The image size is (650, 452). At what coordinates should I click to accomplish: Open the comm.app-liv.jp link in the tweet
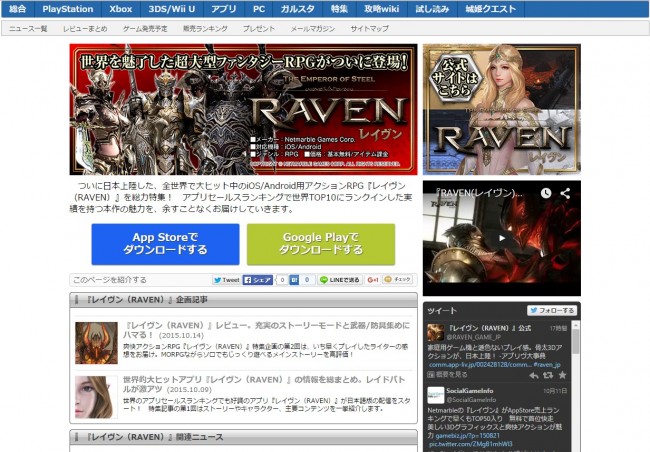(x=480, y=365)
